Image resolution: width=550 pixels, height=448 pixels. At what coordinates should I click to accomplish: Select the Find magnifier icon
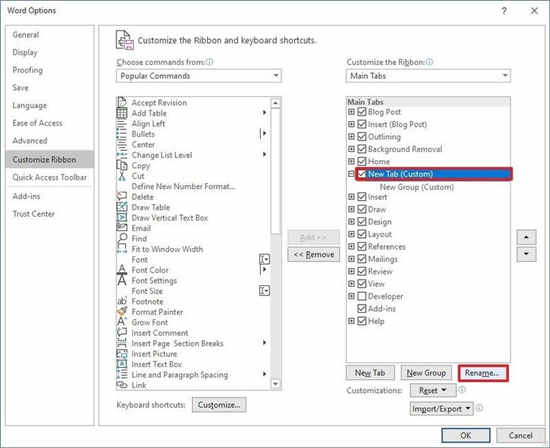pyautogui.click(x=122, y=239)
